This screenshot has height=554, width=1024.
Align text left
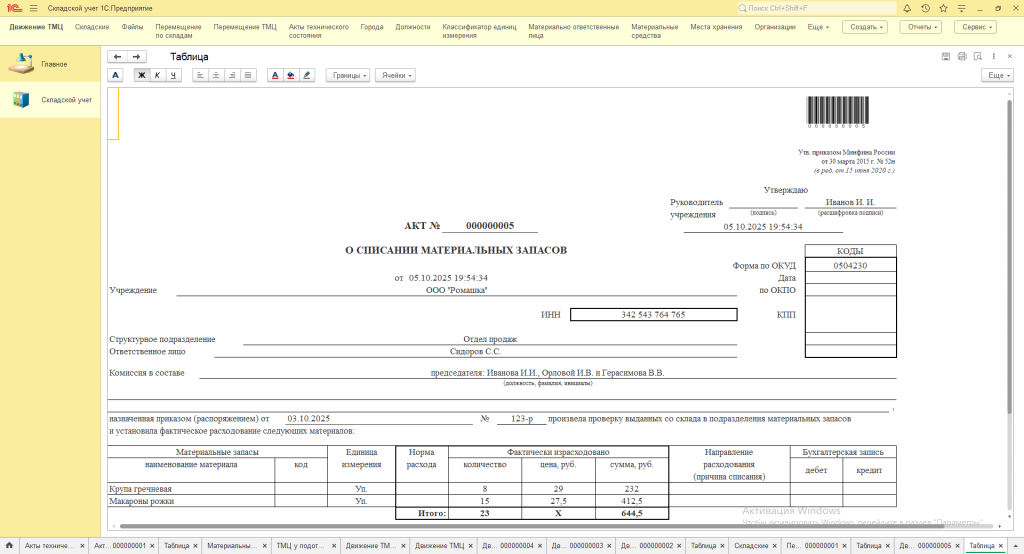tap(200, 75)
